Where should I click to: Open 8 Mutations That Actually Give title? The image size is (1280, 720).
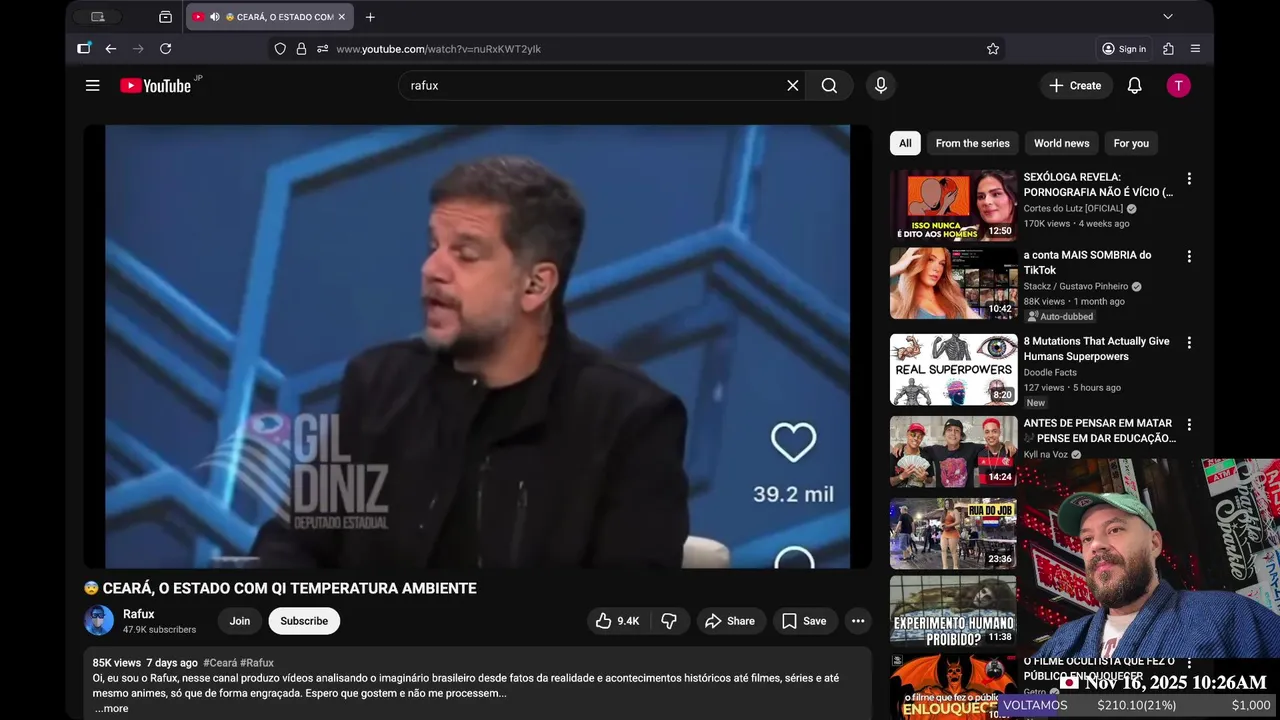pyautogui.click(x=1096, y=349)
